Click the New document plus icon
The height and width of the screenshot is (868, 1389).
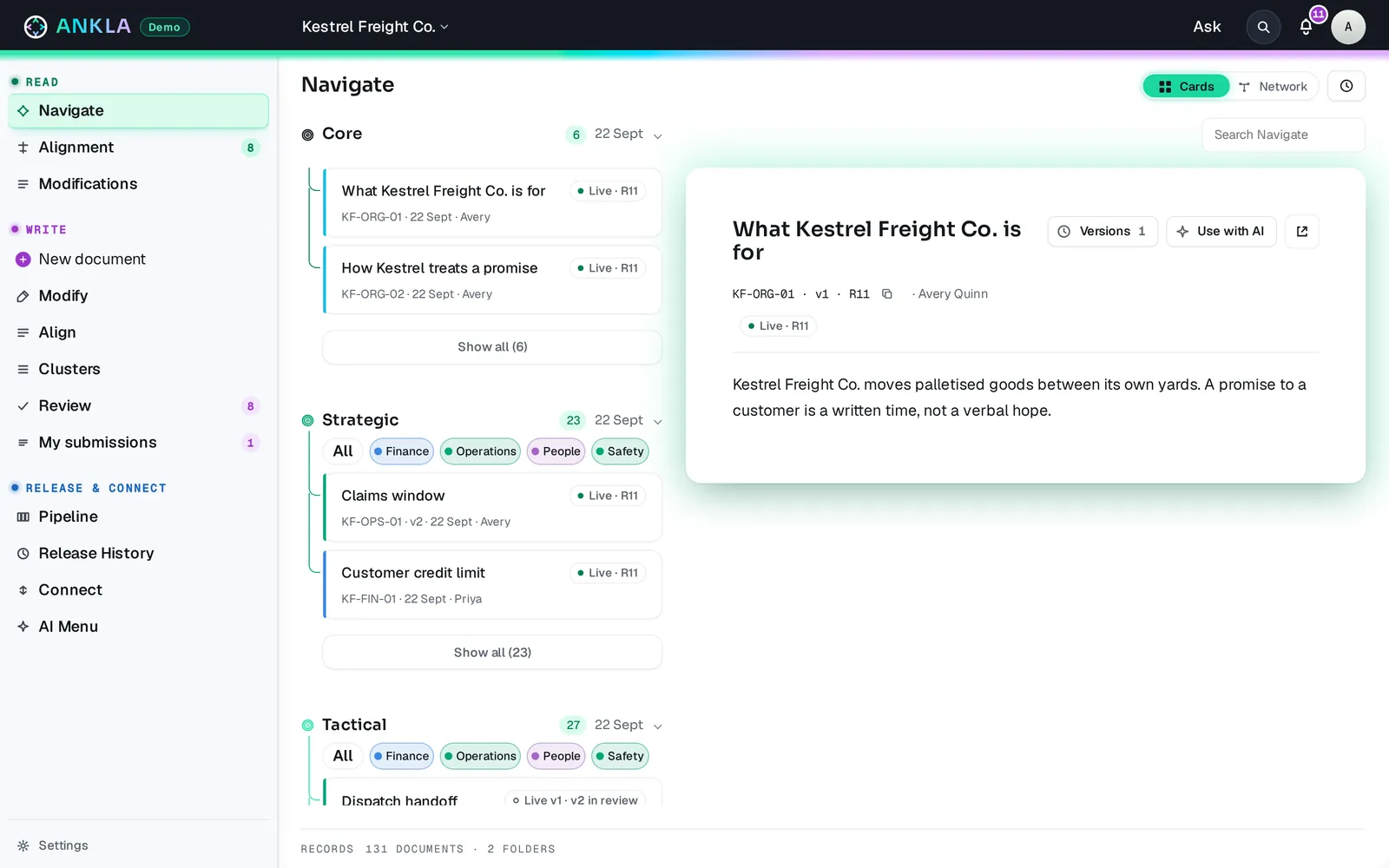coord(23,260)
